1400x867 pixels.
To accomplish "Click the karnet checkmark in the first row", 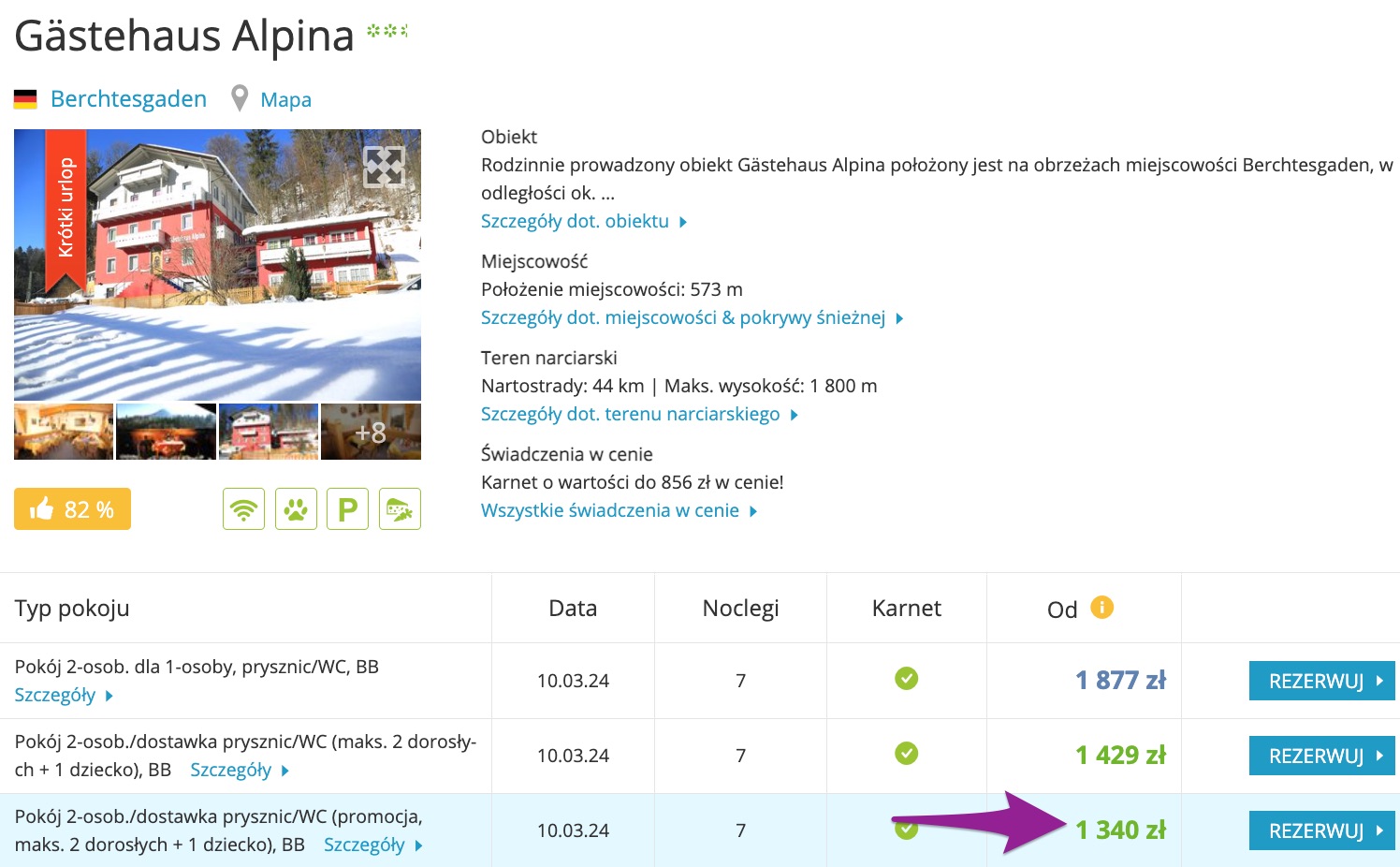I will coord(906,679).
